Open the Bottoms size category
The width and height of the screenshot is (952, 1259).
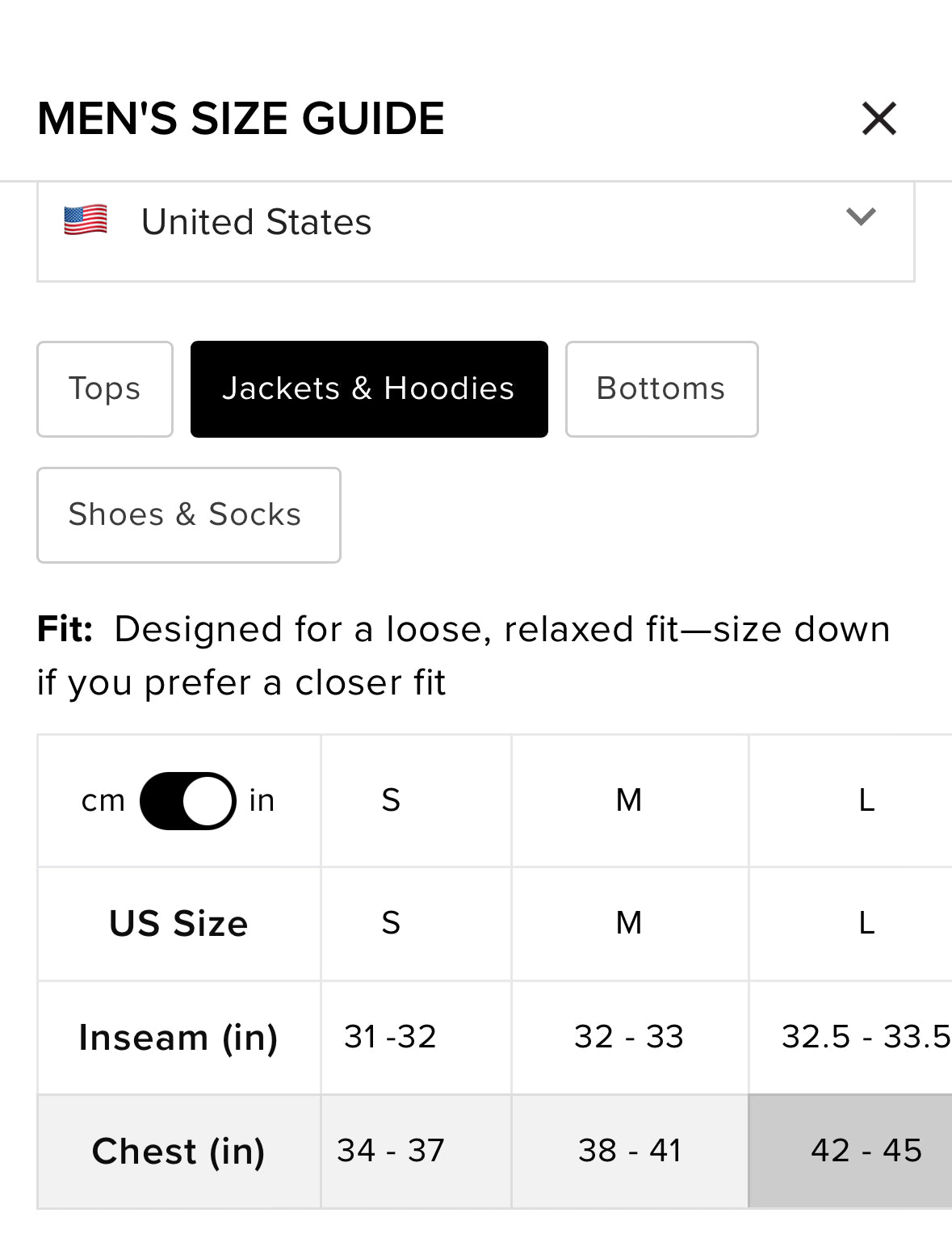tap(661, 389)
